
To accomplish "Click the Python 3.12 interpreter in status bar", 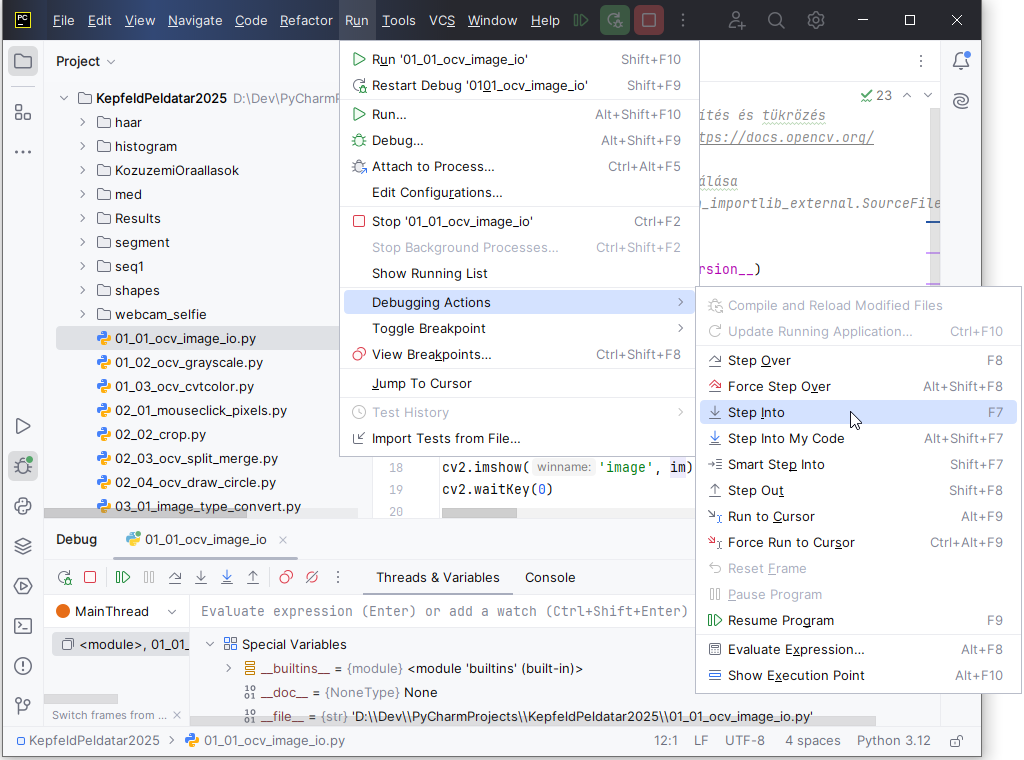I will [x=893, y=740].
